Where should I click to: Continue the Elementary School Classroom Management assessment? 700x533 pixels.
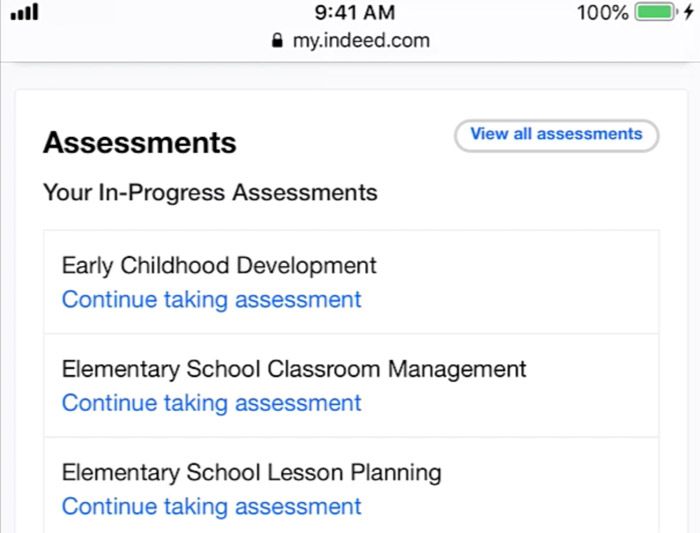click(211, 403)
